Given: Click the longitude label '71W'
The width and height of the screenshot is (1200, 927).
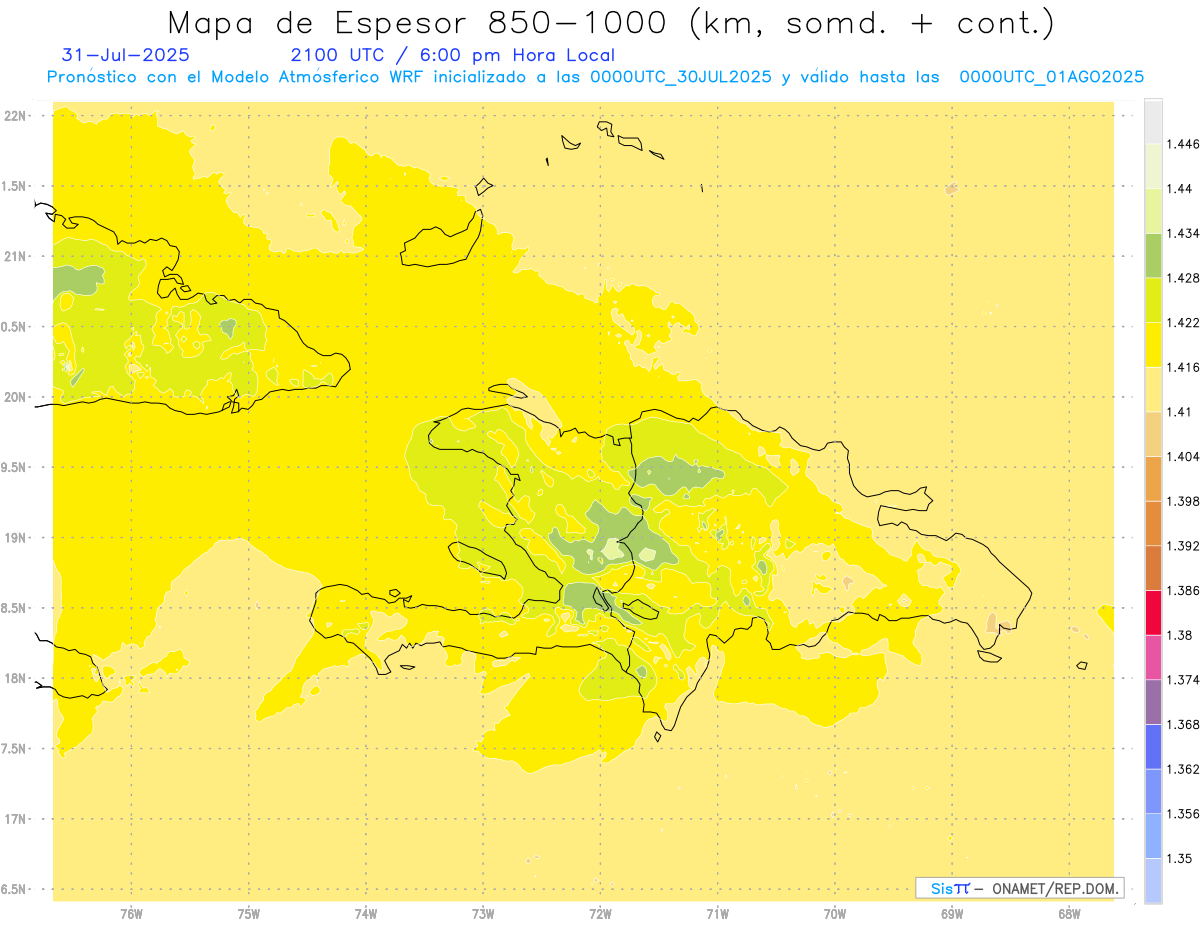Looking at the screenshot, I should click(x=717, y=914).
